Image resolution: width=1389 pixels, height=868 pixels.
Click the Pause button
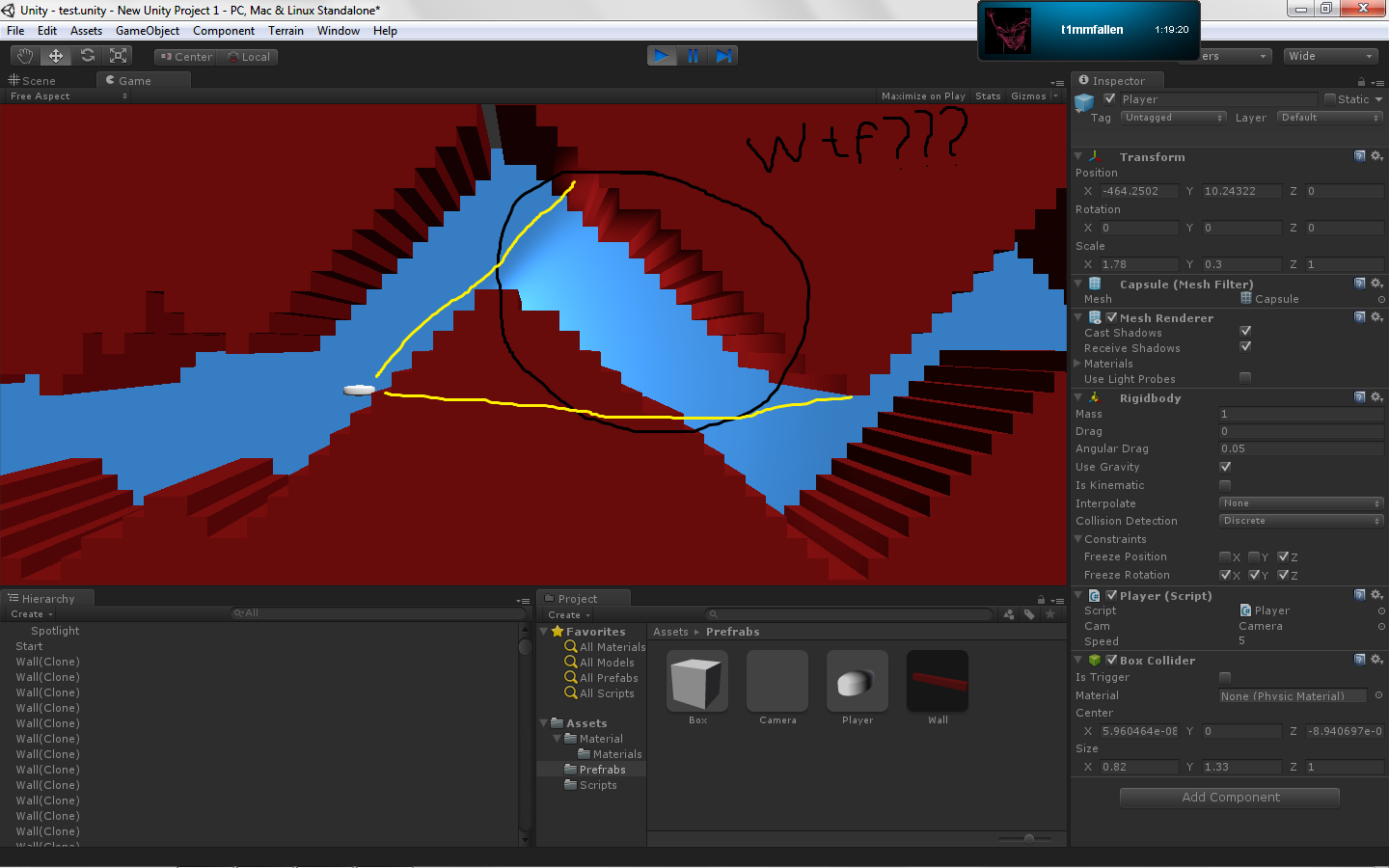693,56
